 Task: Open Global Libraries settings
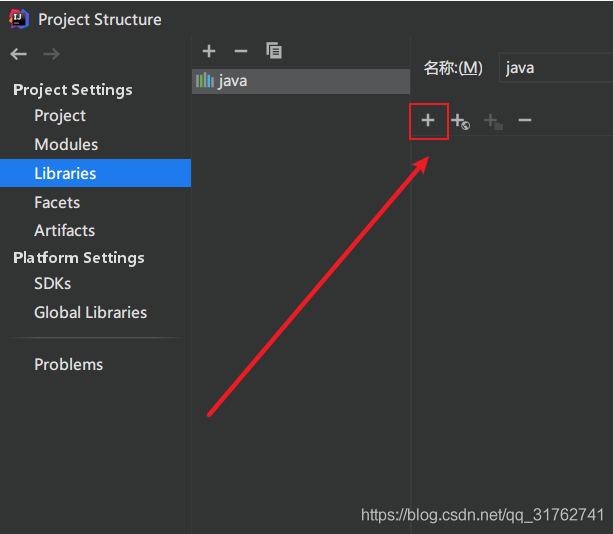pyautogui.click(x=90, y=312)
